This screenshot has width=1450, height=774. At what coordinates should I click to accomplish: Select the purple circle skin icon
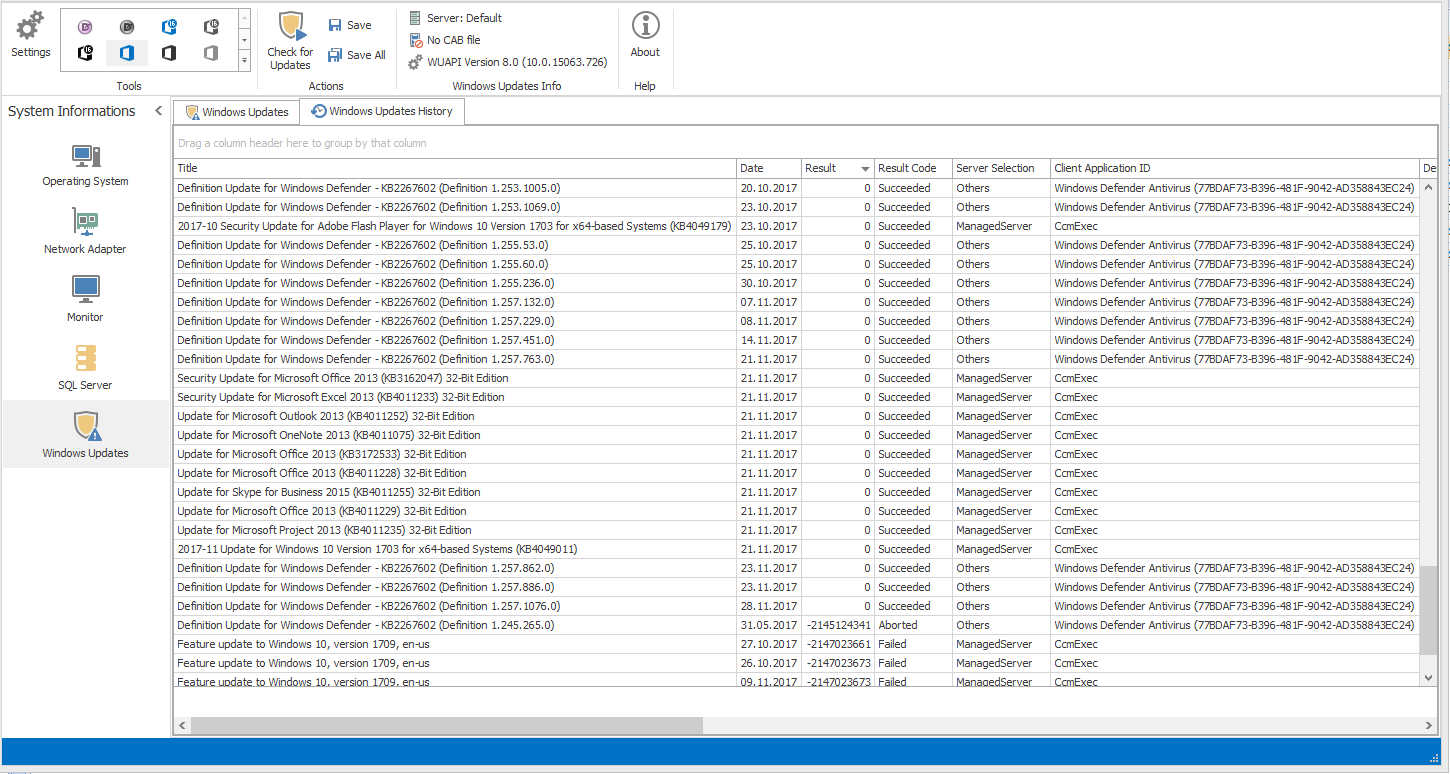click(x=85, y=27)
